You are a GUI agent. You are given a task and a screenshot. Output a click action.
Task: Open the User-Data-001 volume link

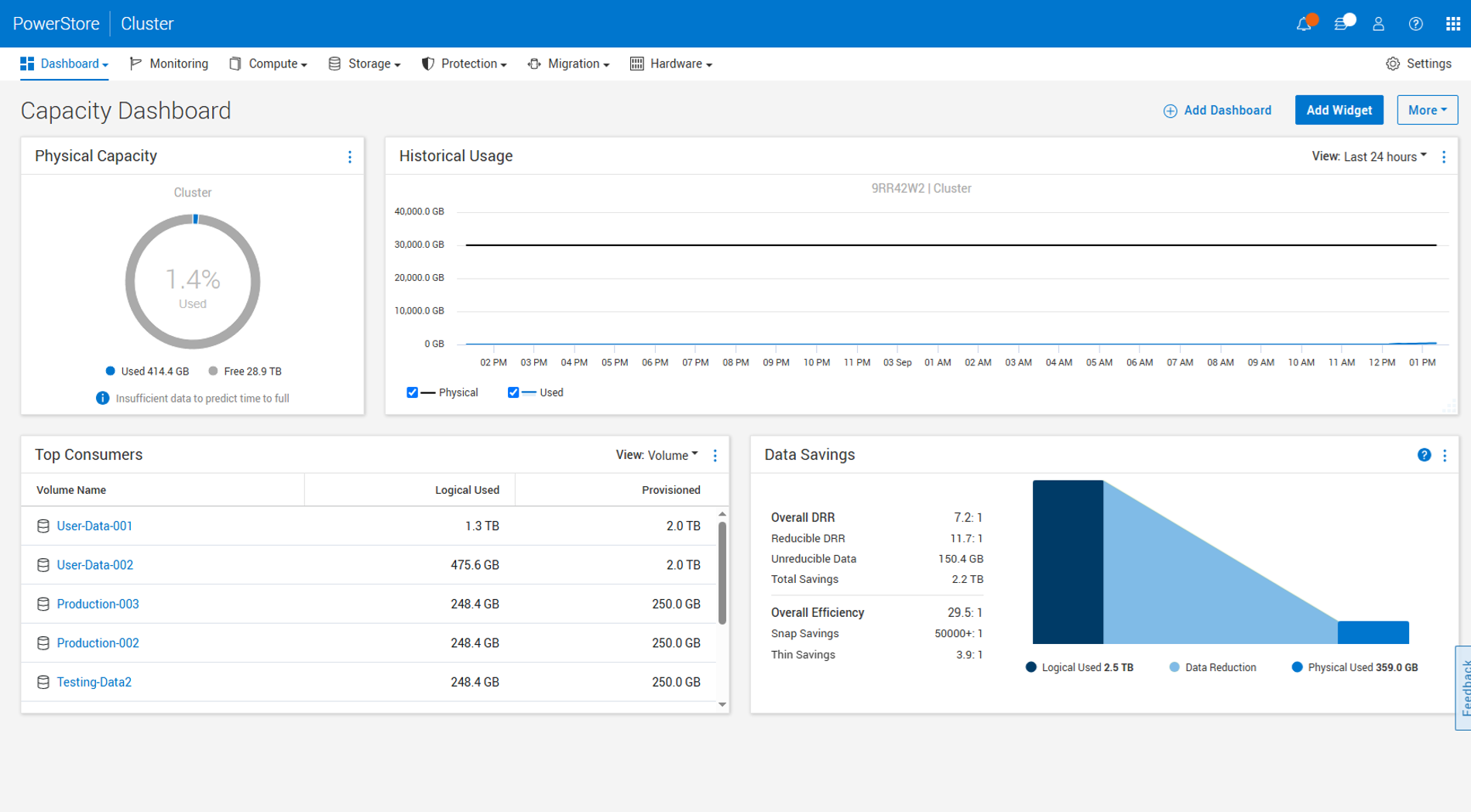click(94, 526)
